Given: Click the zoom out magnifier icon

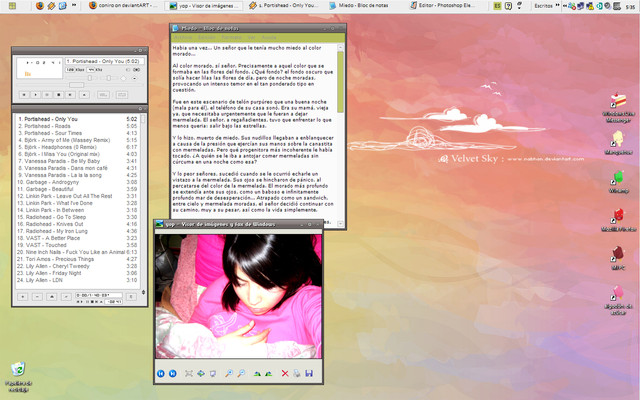Looking at the screenshot, I should click(242, 373).
